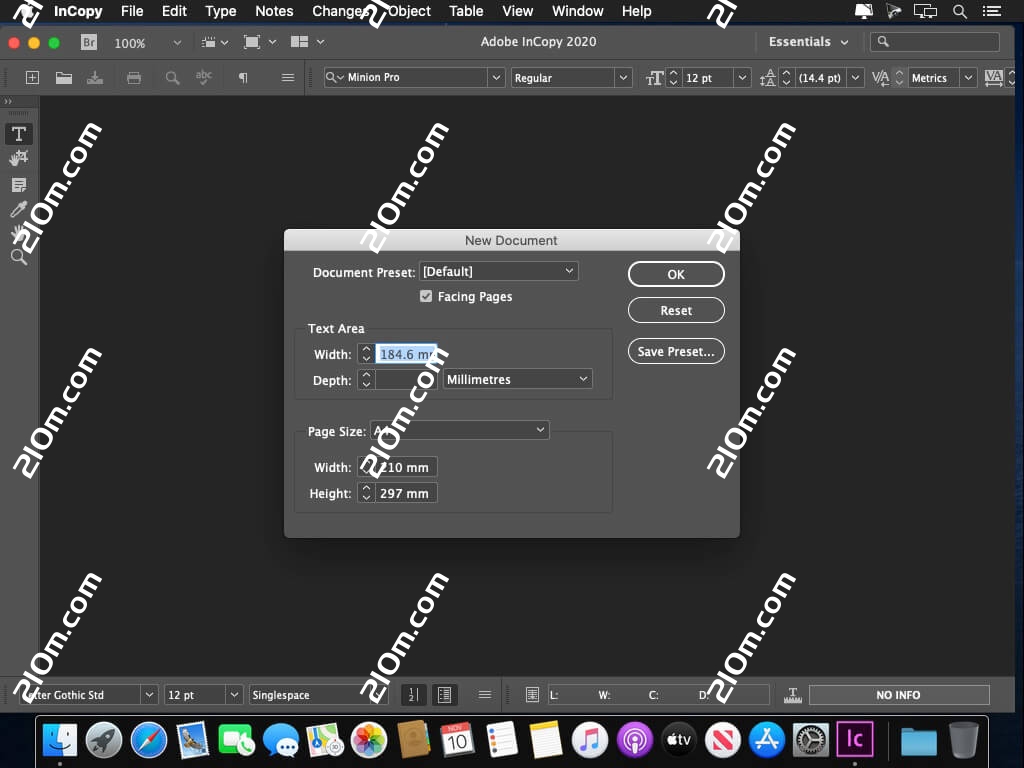Select the Eyedropper tool in toolbox
The height and width of the screenshot is (768, 1024).
[18, 209]
